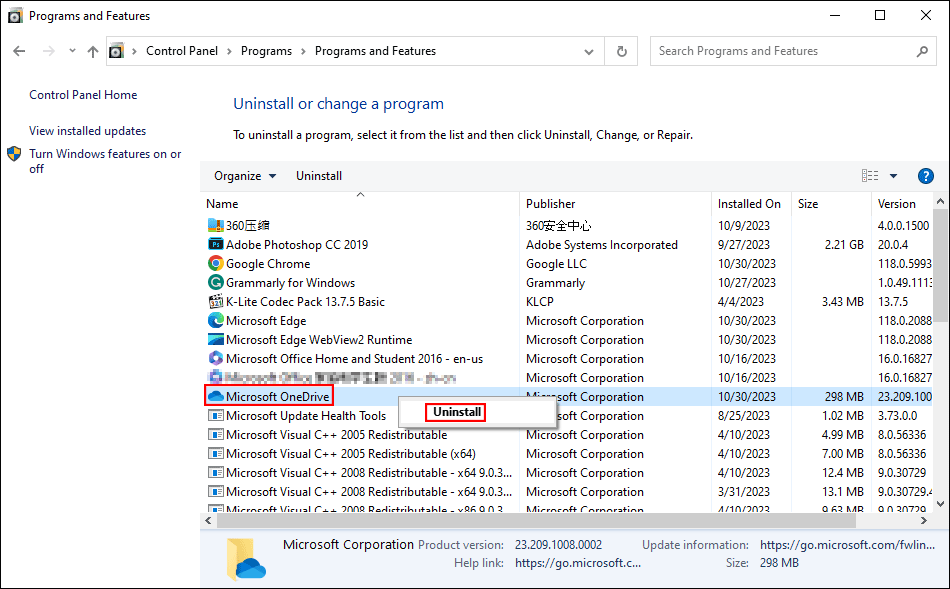Click the Back navigation arrow
The image size is (950, 589).
20,50
